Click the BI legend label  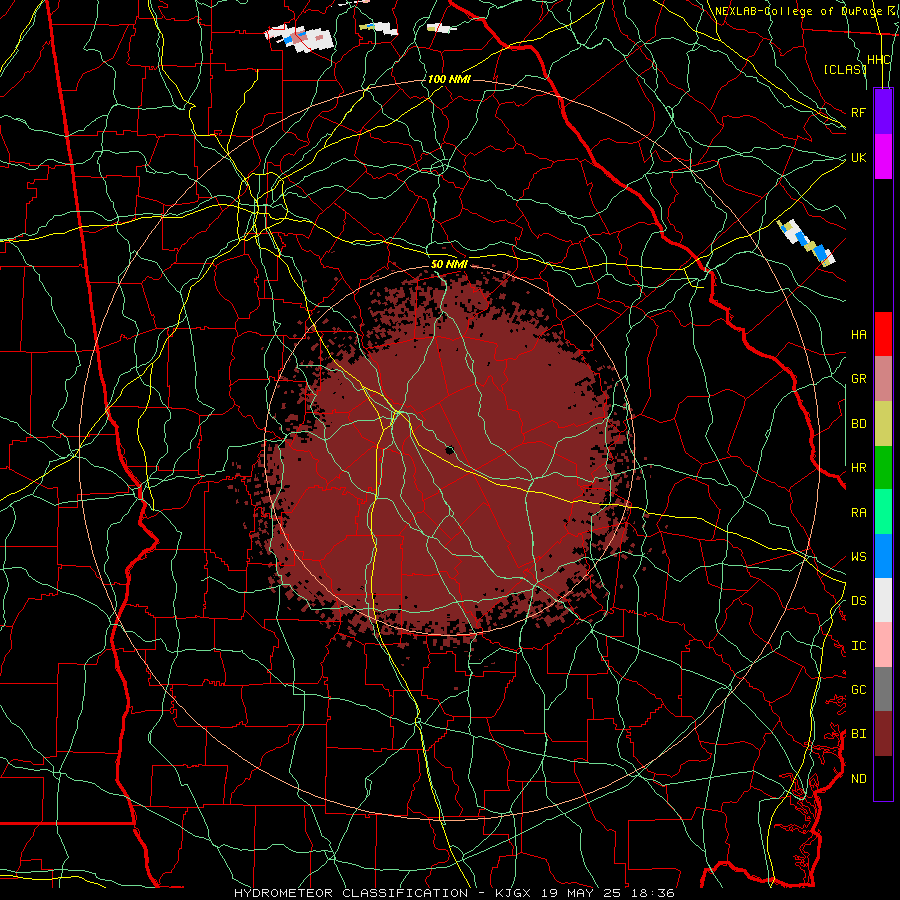858,734
